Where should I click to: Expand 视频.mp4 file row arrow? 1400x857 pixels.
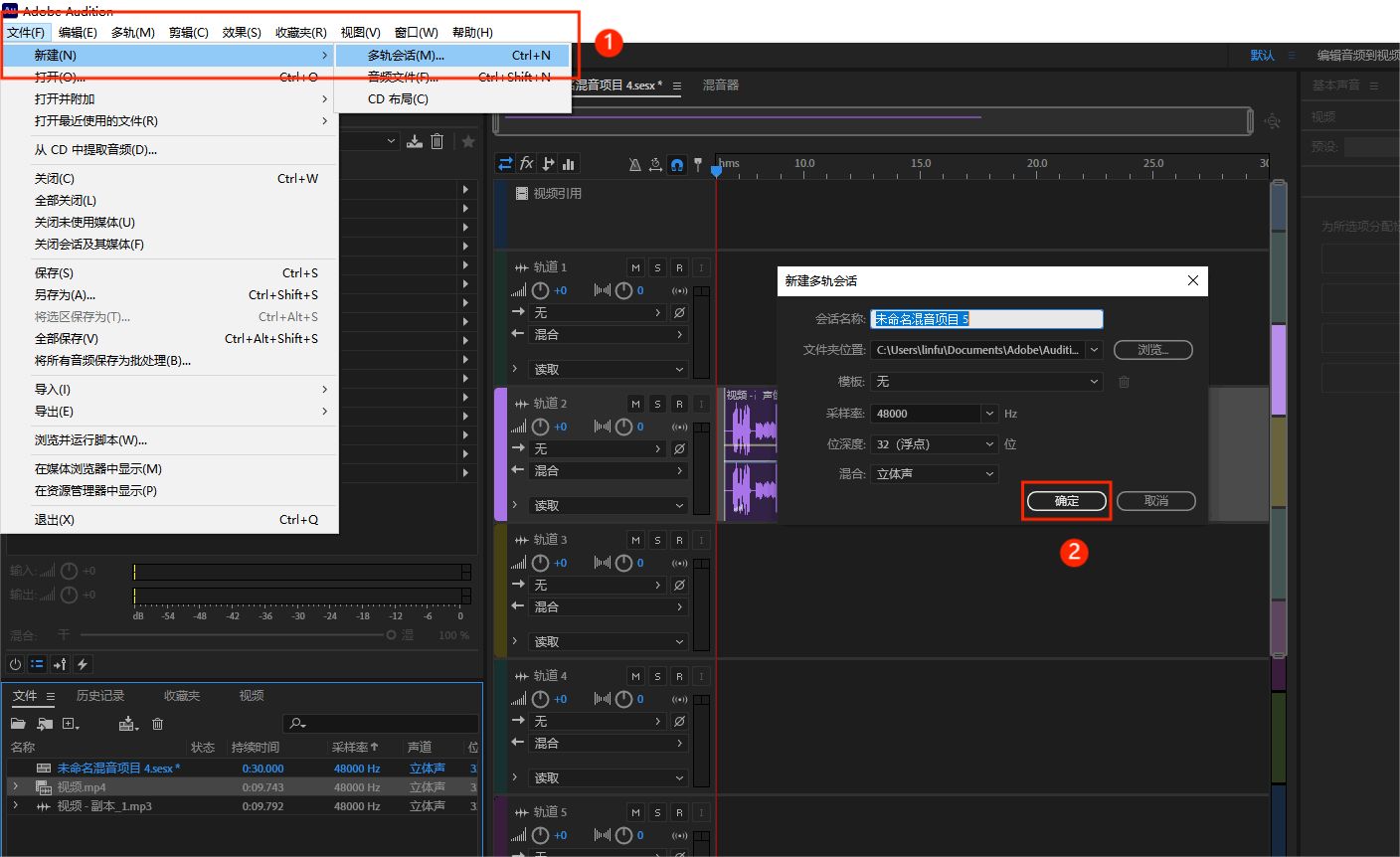pyautogui.click(x=15, y=787)
